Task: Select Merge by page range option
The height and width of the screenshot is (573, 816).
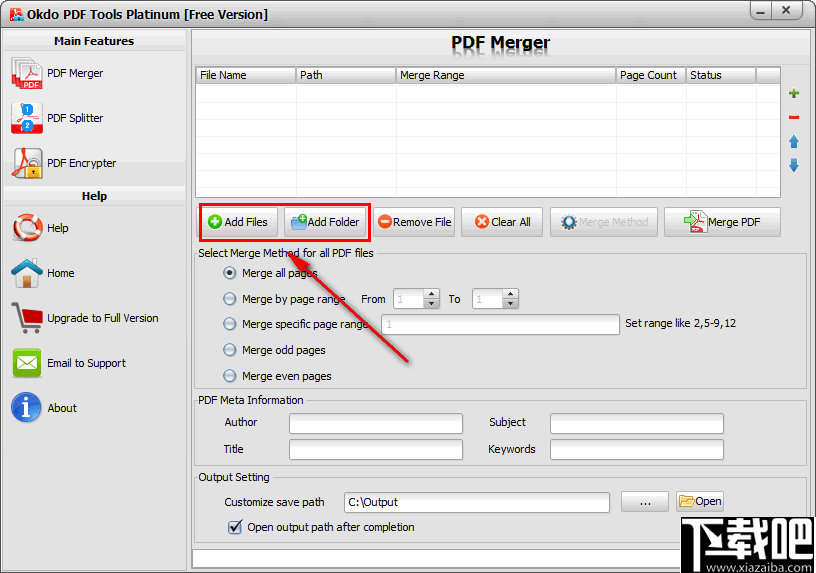Action: click(x=230, y=299)
